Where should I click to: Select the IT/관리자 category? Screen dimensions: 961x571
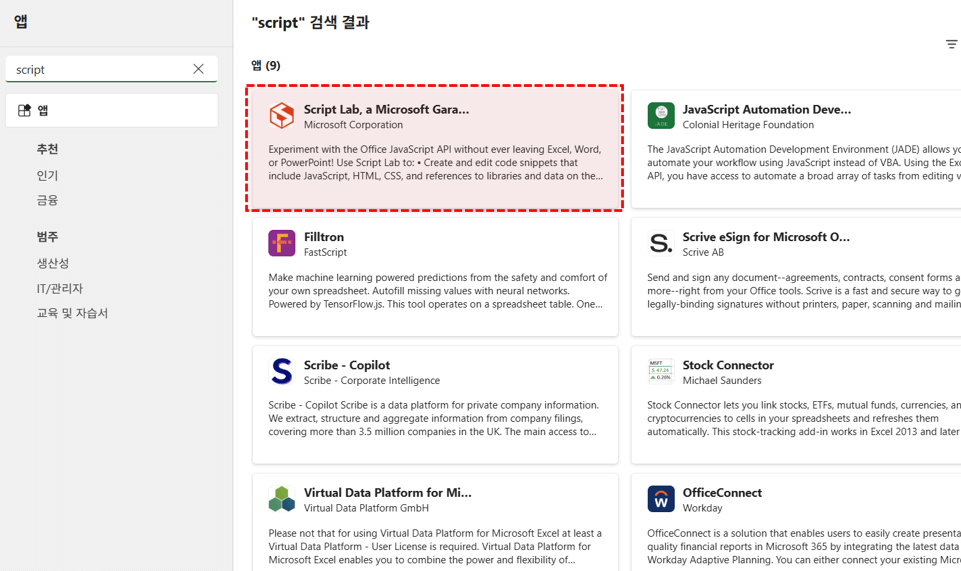click(60, 288)
